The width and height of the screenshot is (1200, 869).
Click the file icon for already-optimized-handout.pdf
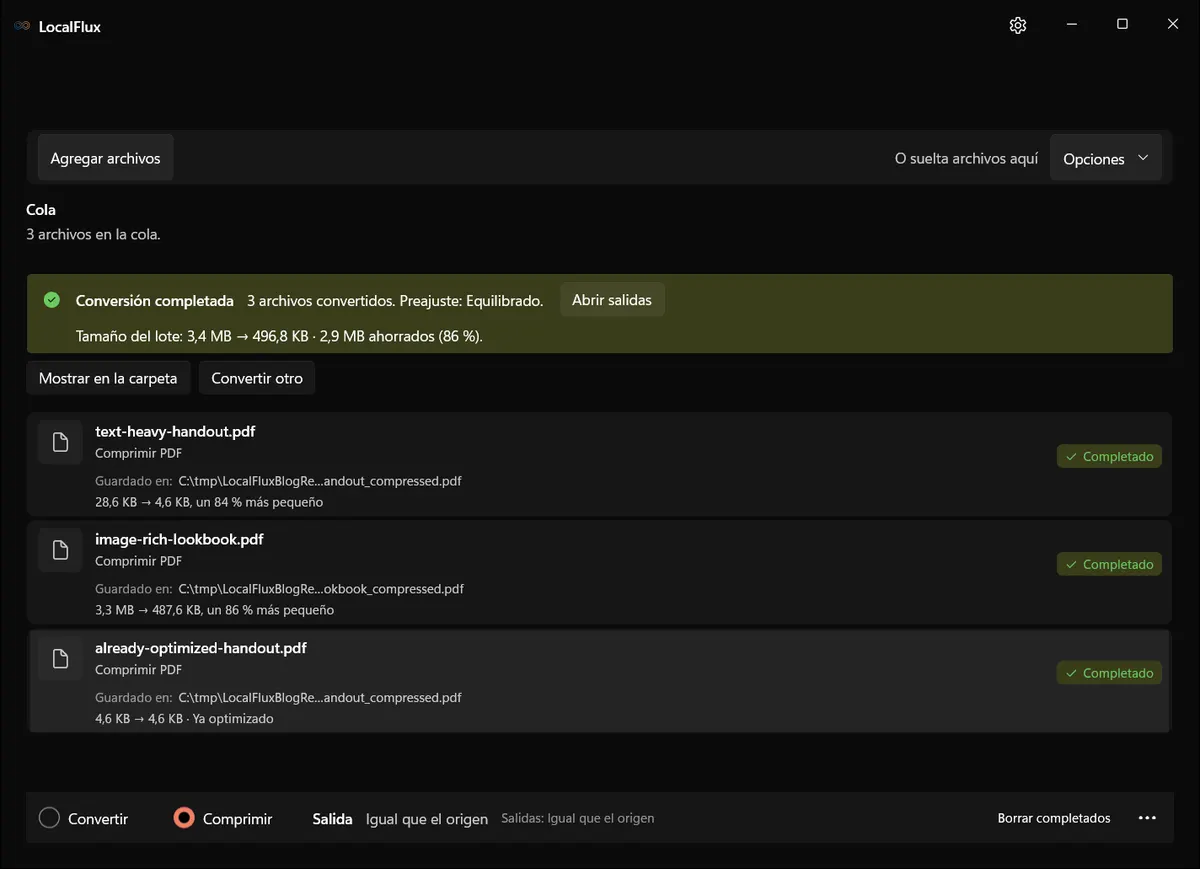[60, 658]
